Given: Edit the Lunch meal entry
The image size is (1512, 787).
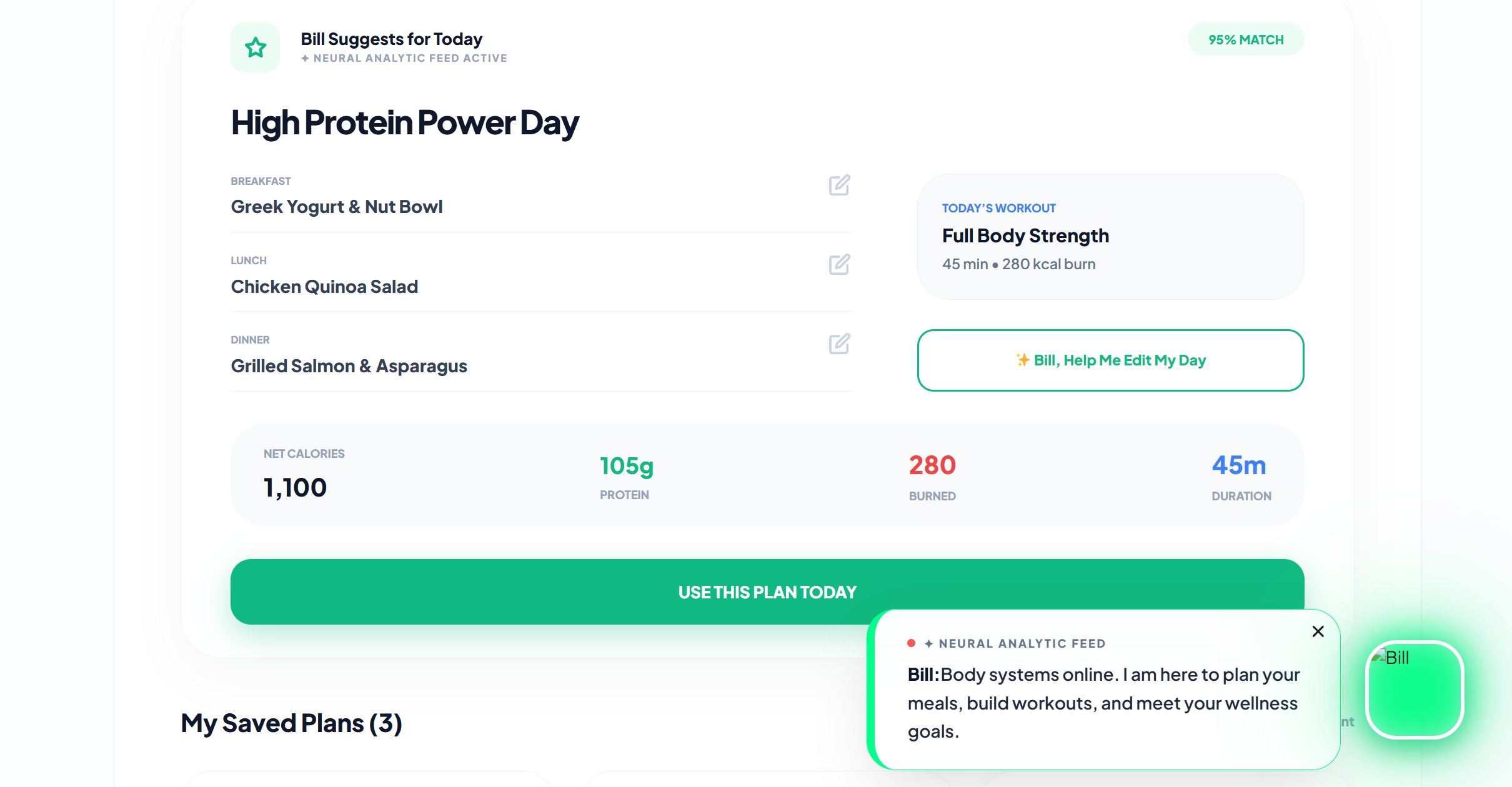Looking at the screenshot, I should [839, 264].
